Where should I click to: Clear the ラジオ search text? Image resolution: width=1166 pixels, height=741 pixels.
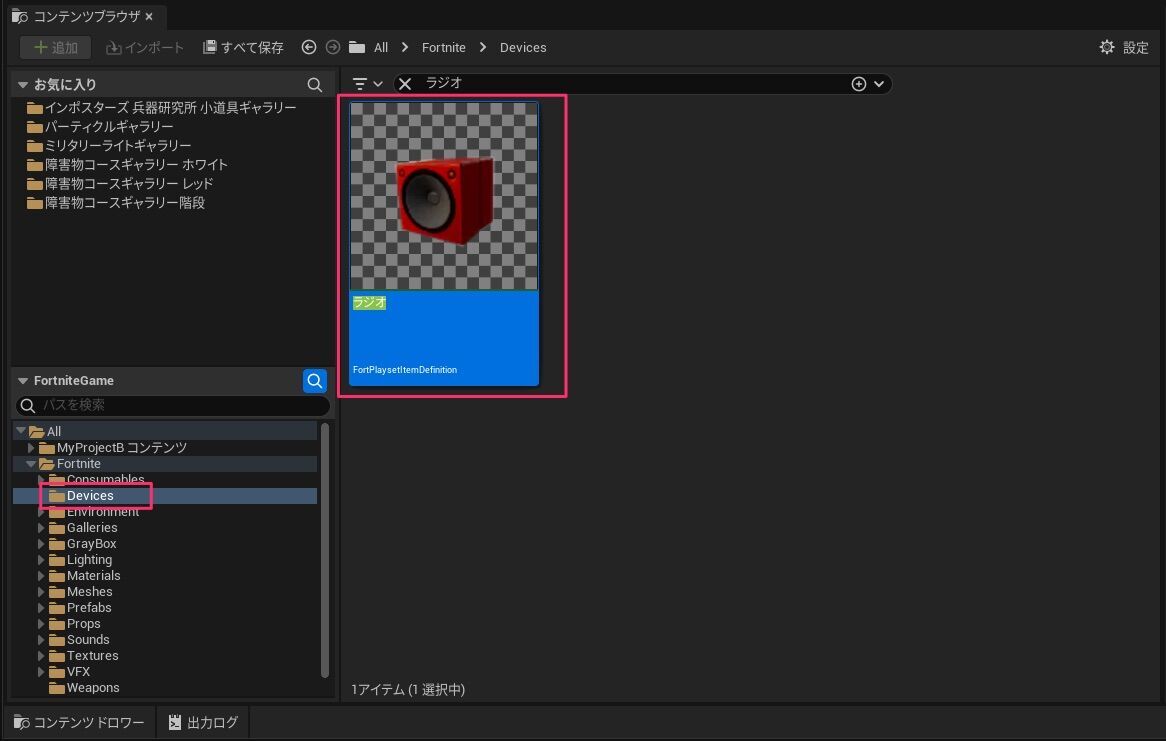(x=405, y=84)
